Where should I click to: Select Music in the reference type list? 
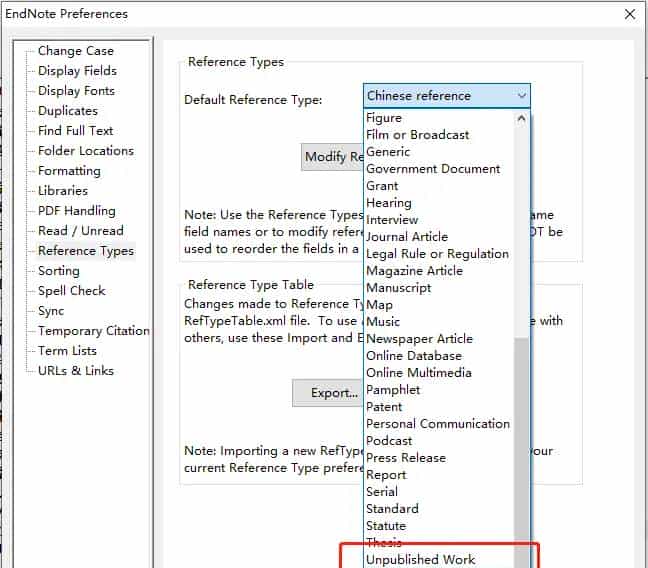440,321
